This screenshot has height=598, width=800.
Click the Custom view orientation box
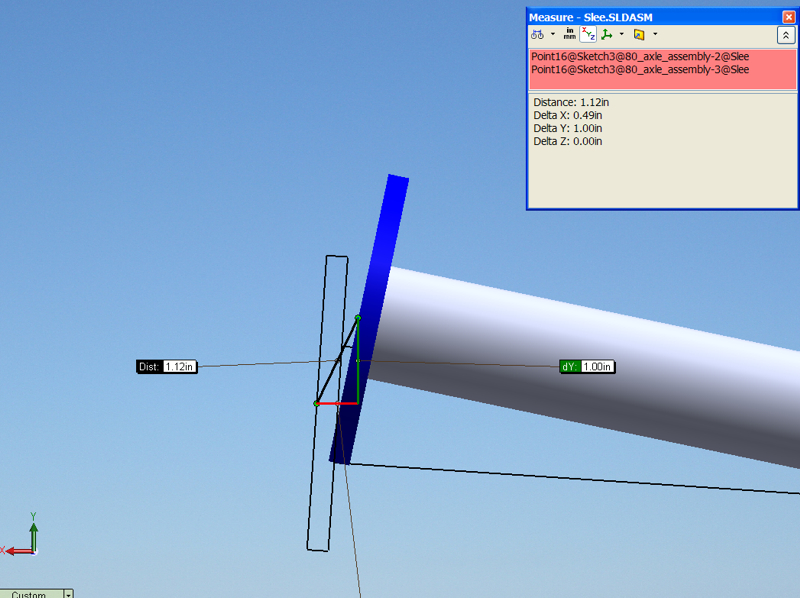(x=31, y=594)
